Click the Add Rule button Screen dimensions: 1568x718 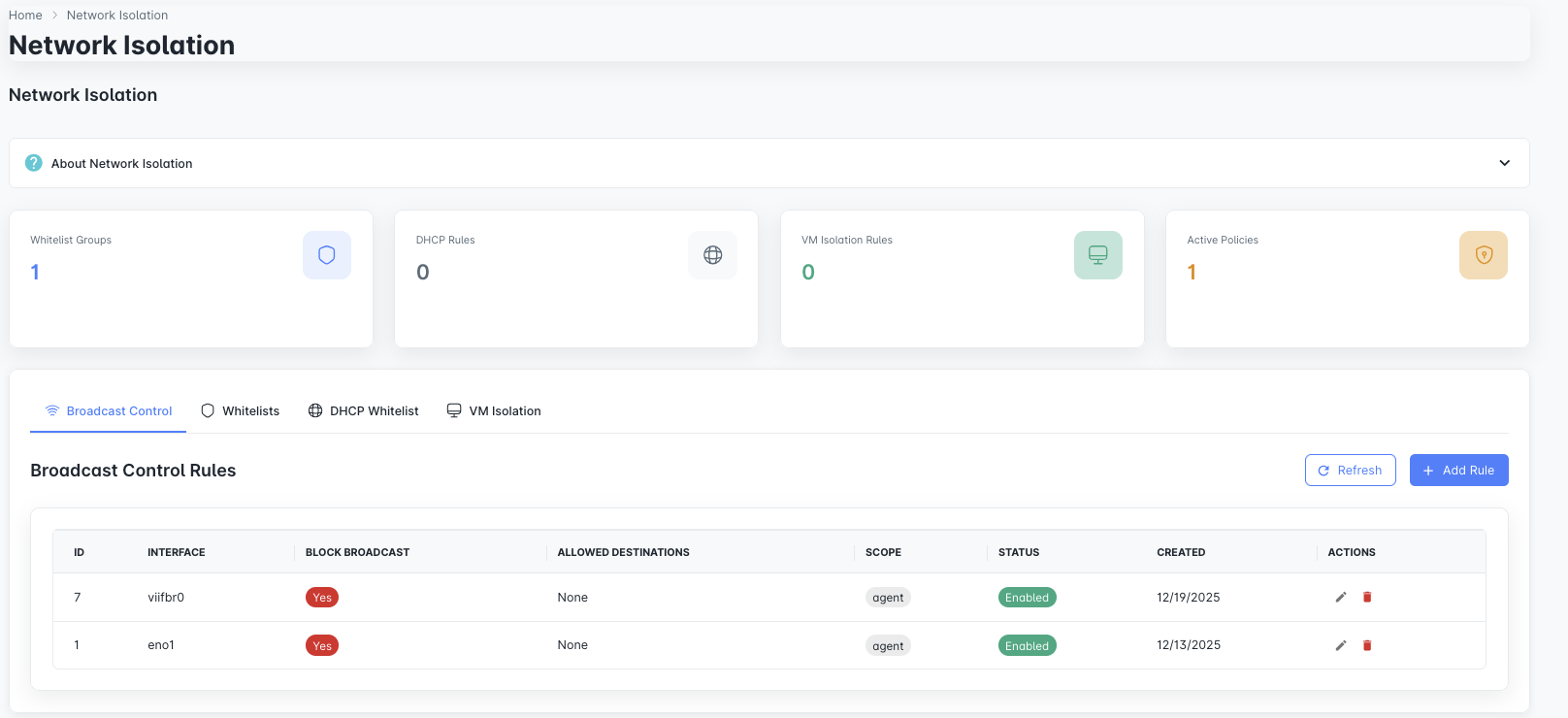[x=1458, y=471]
